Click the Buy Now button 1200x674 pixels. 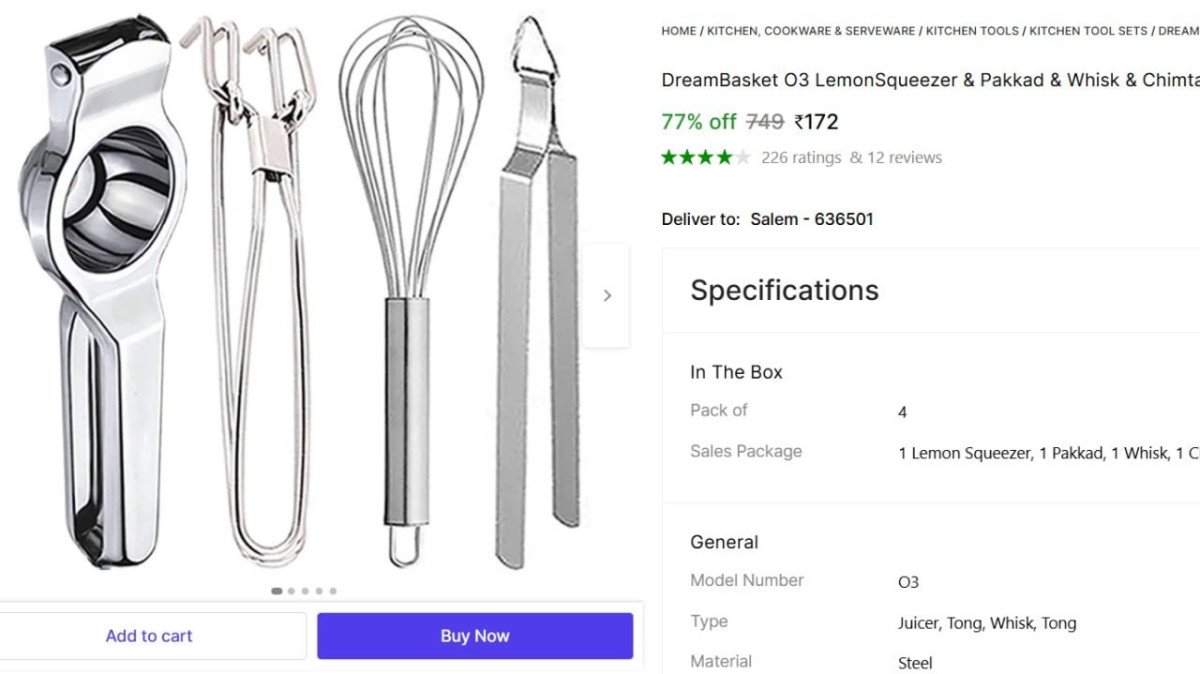pyautogui.click(x=474, y=635)
